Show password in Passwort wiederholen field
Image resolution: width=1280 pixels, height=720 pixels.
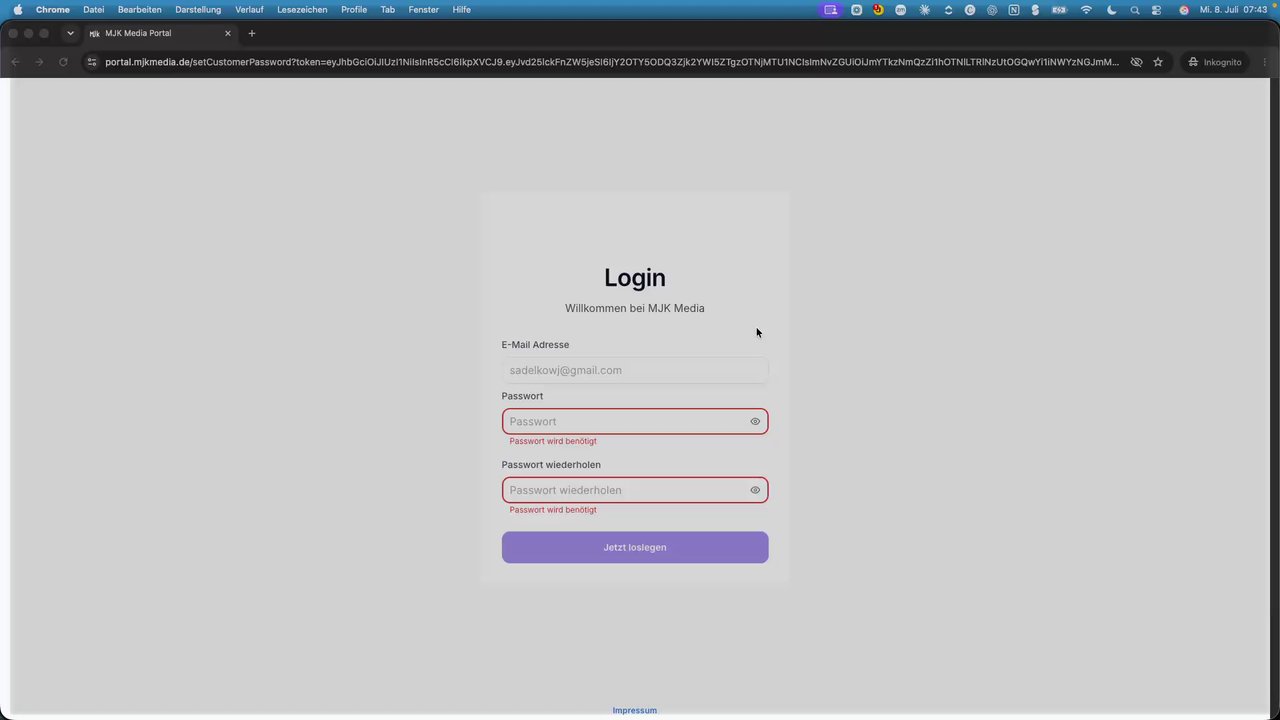tap(755, 490)
